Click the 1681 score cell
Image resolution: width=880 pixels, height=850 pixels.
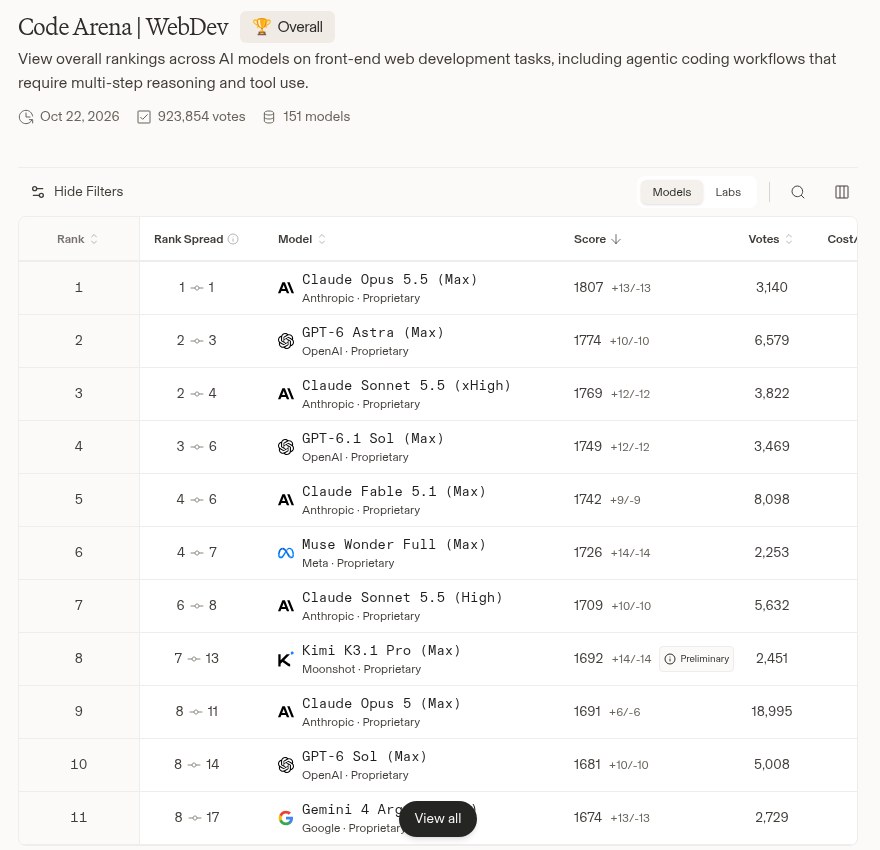click(x=587, y=765)
